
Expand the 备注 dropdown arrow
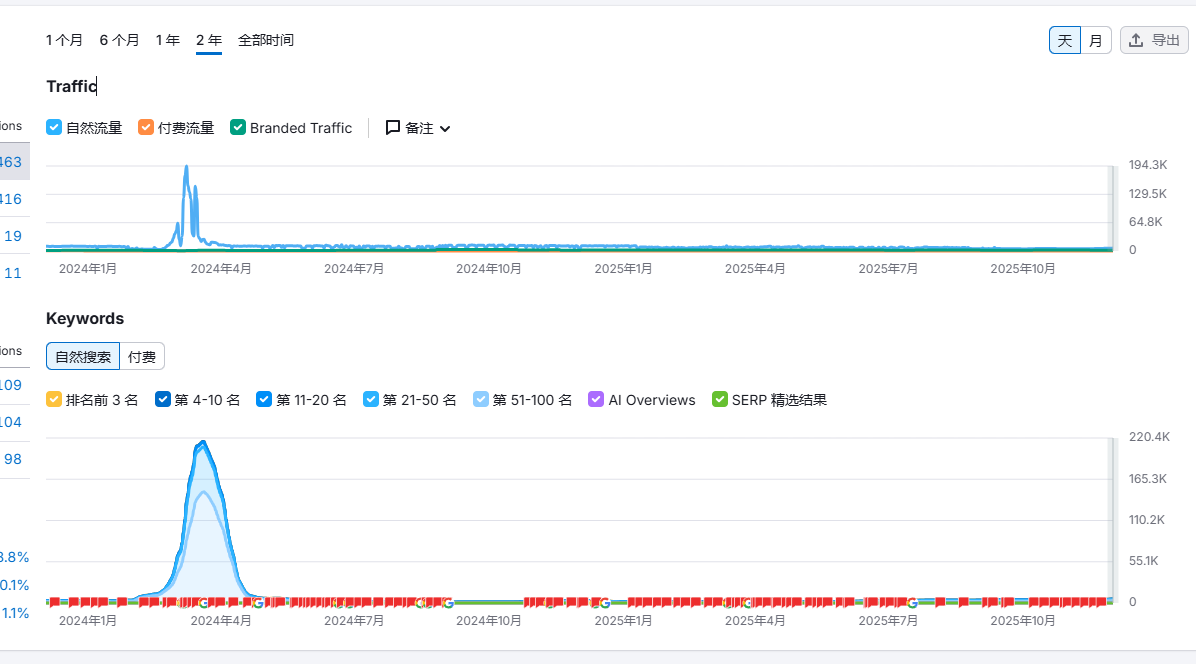pos(445,129)
